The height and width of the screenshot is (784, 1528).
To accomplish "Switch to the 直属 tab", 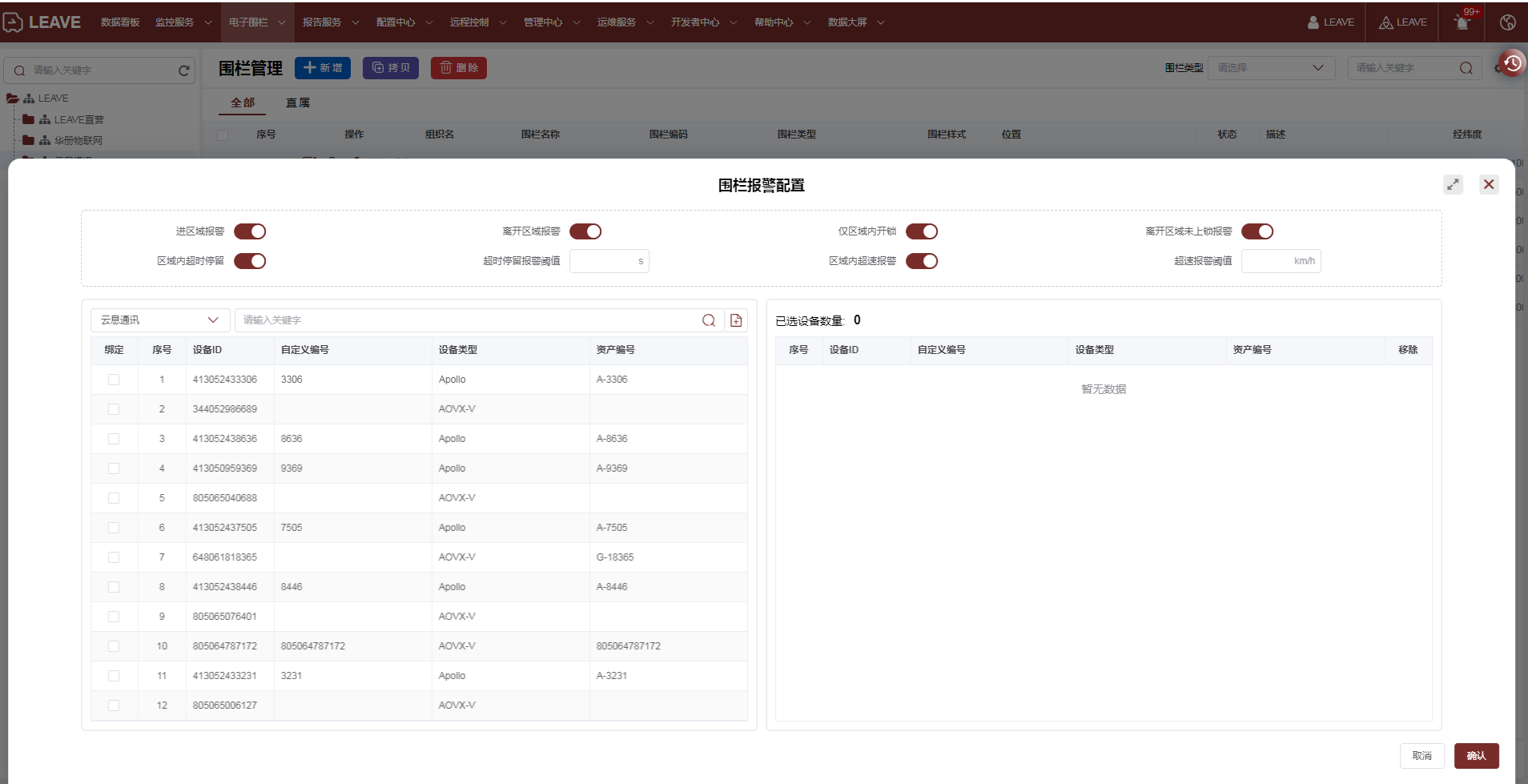I will click(x=298, y=103).
